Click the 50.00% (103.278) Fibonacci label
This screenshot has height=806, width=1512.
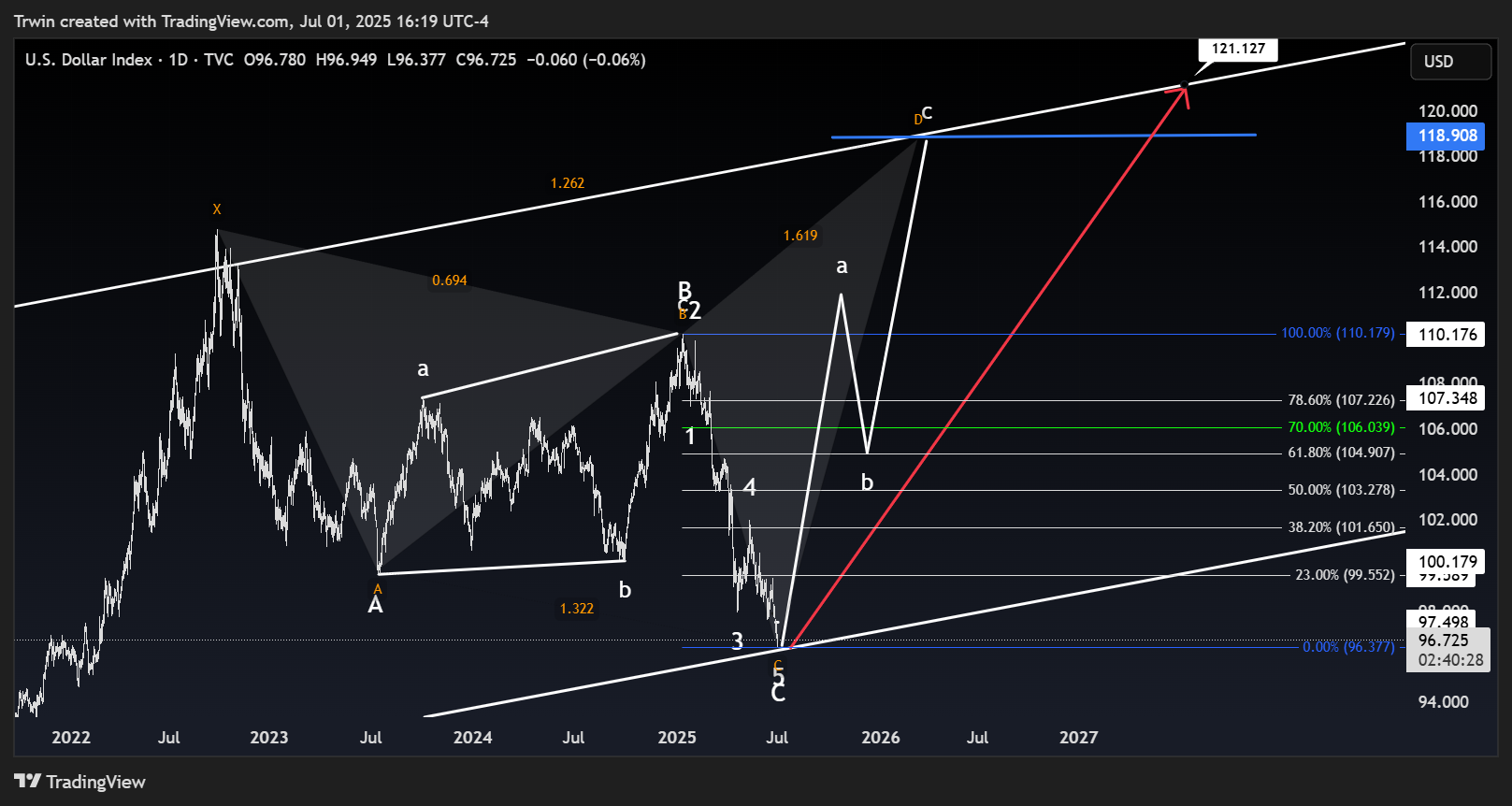(x=1341, y=490)
